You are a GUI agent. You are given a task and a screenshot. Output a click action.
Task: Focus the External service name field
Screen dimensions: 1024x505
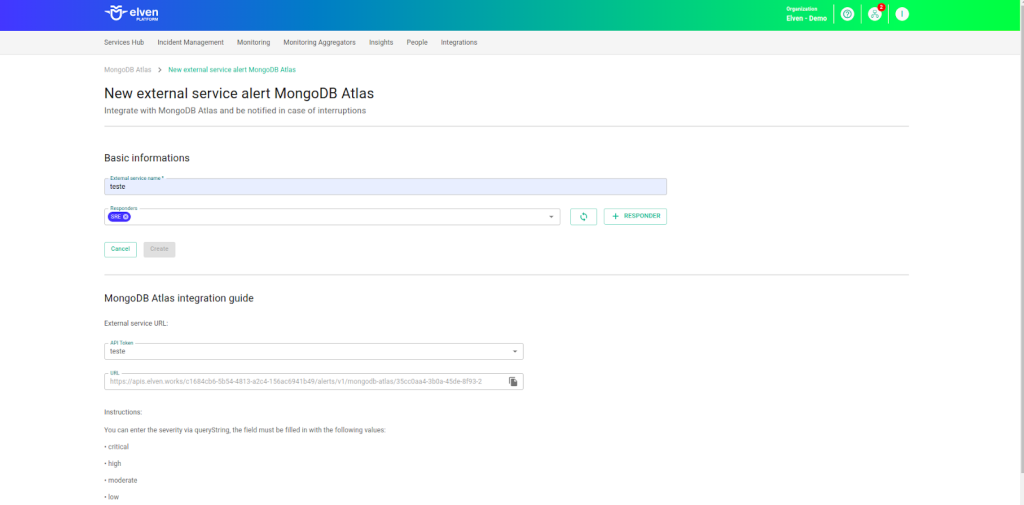coord(385,187)
